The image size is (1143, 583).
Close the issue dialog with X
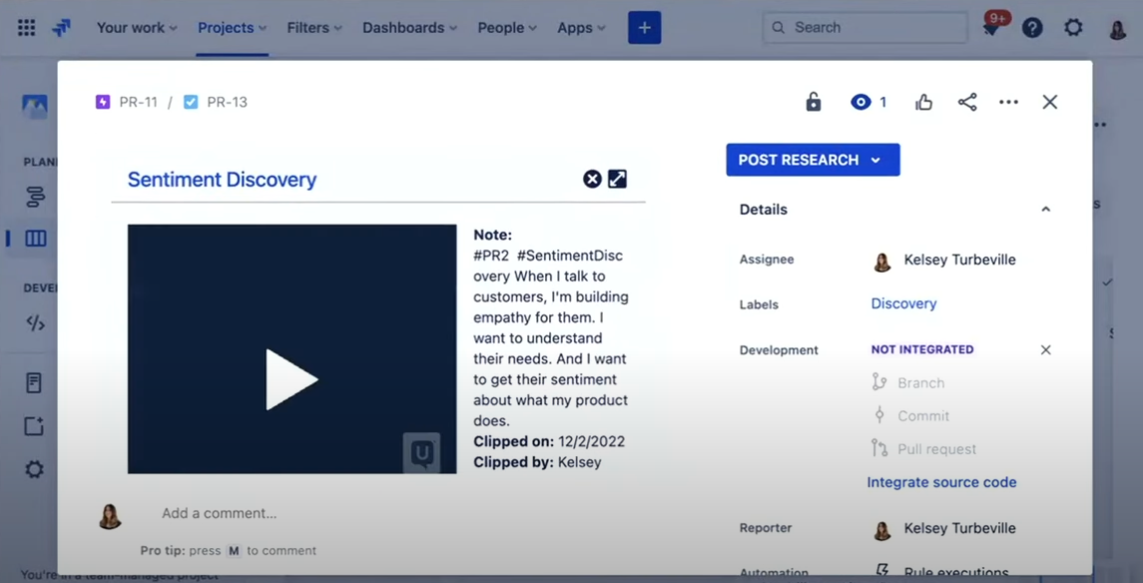1050,102
